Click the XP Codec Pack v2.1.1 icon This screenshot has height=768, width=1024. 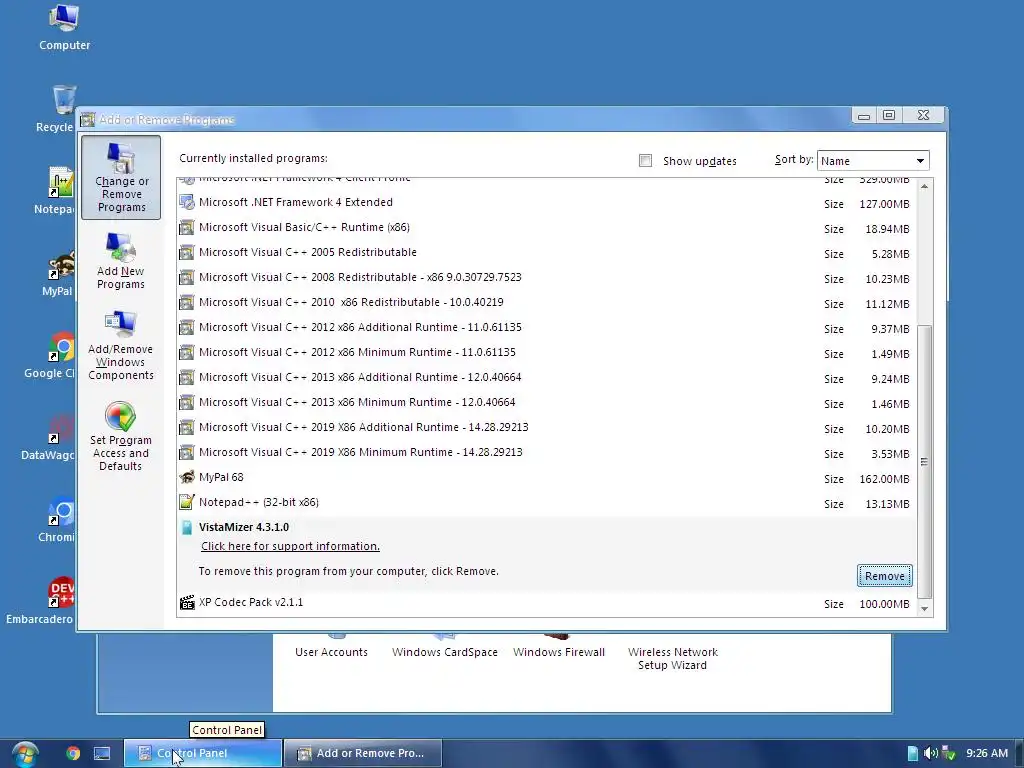click(187, 602)
